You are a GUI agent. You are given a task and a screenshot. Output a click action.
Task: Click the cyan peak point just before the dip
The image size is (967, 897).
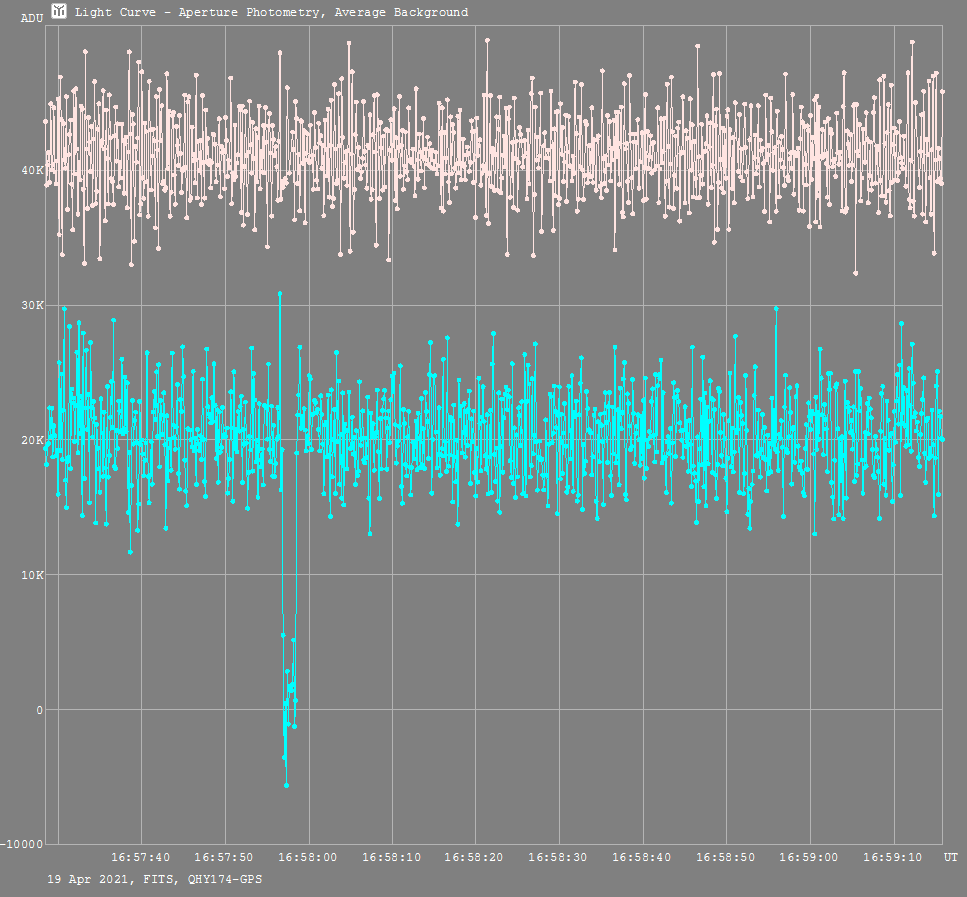pyautogui.click(x=280, y=294)
